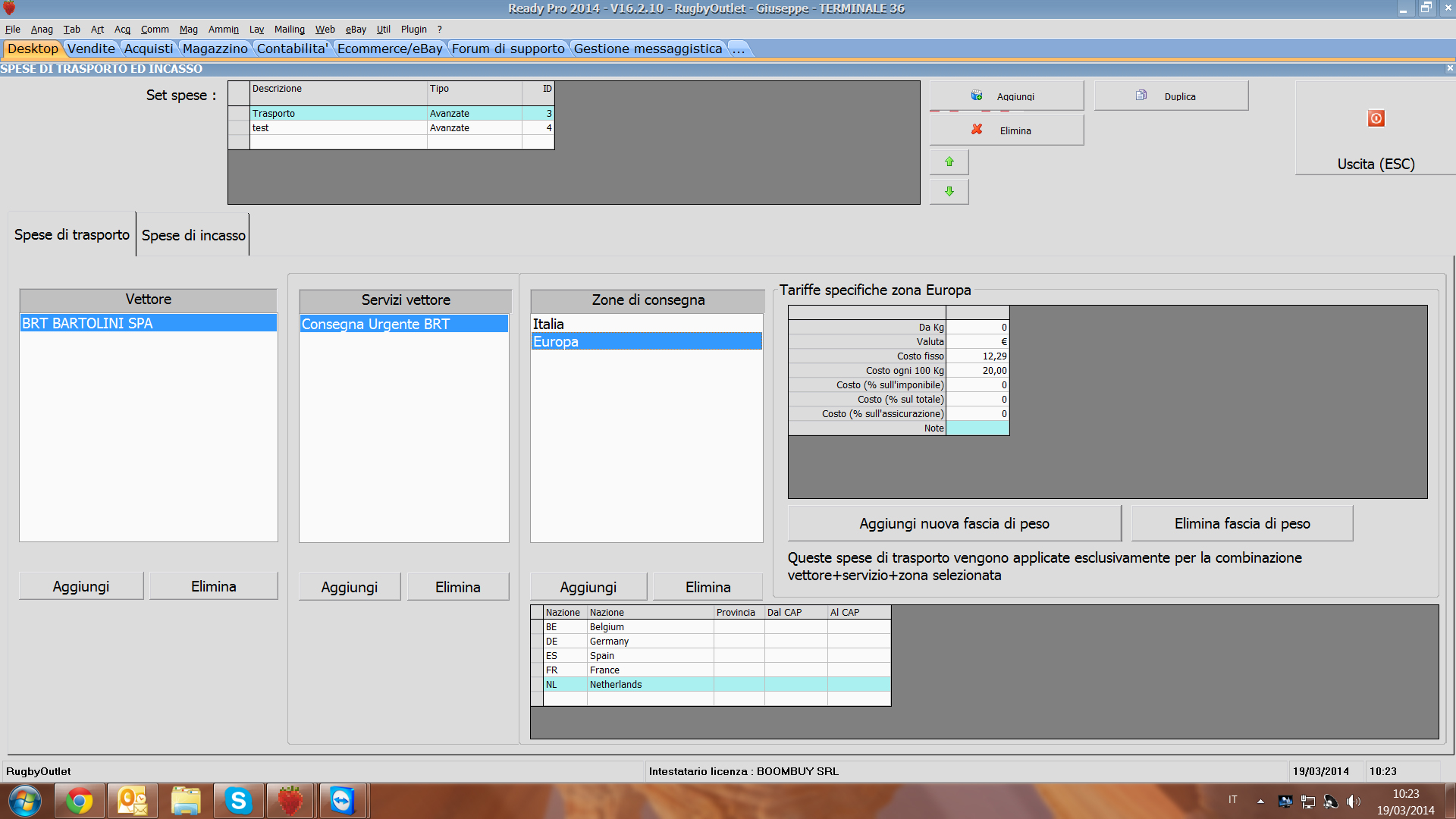Switch to the Magazzino tab
1456x819 pixels.
pyautogui.click(x=215, y=49)
